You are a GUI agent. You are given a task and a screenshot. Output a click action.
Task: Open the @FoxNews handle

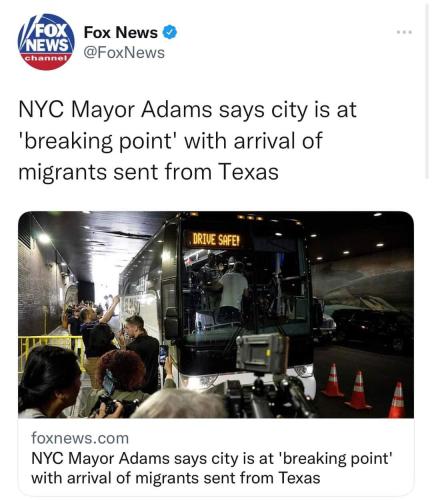124,53
